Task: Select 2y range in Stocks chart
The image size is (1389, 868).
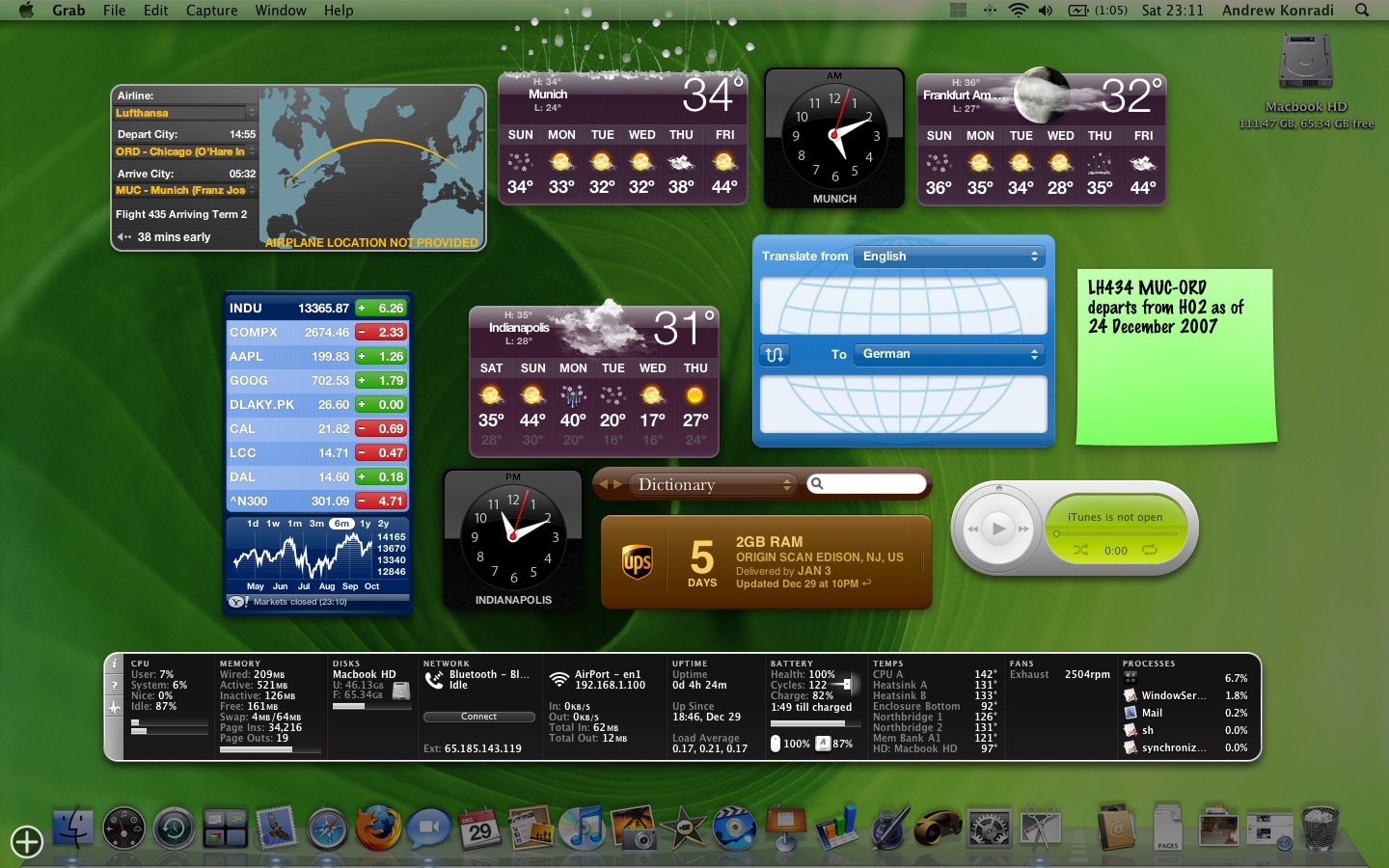Action: [x=383, y=524]
